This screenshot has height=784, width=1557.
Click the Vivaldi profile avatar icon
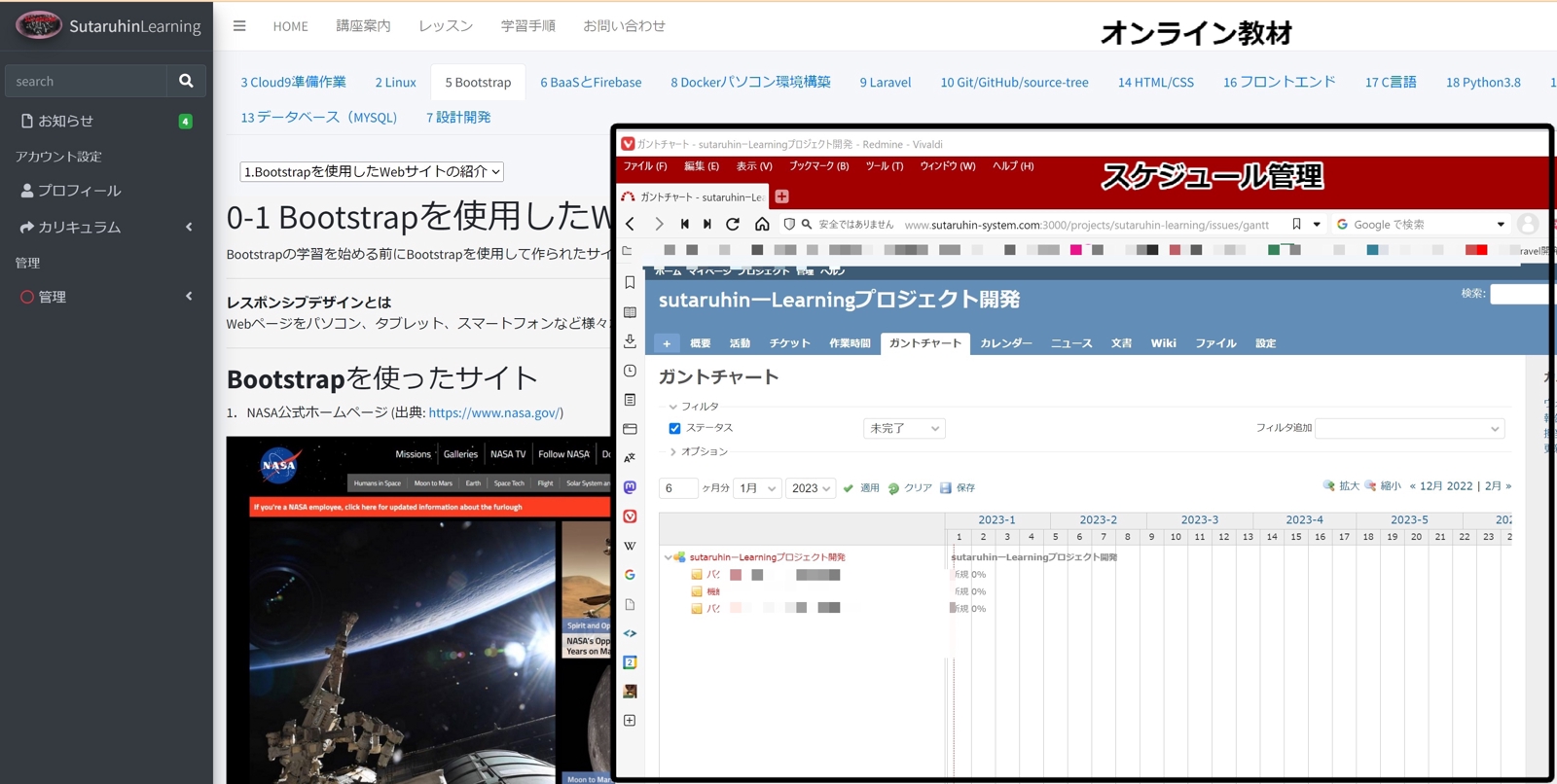1528,224
